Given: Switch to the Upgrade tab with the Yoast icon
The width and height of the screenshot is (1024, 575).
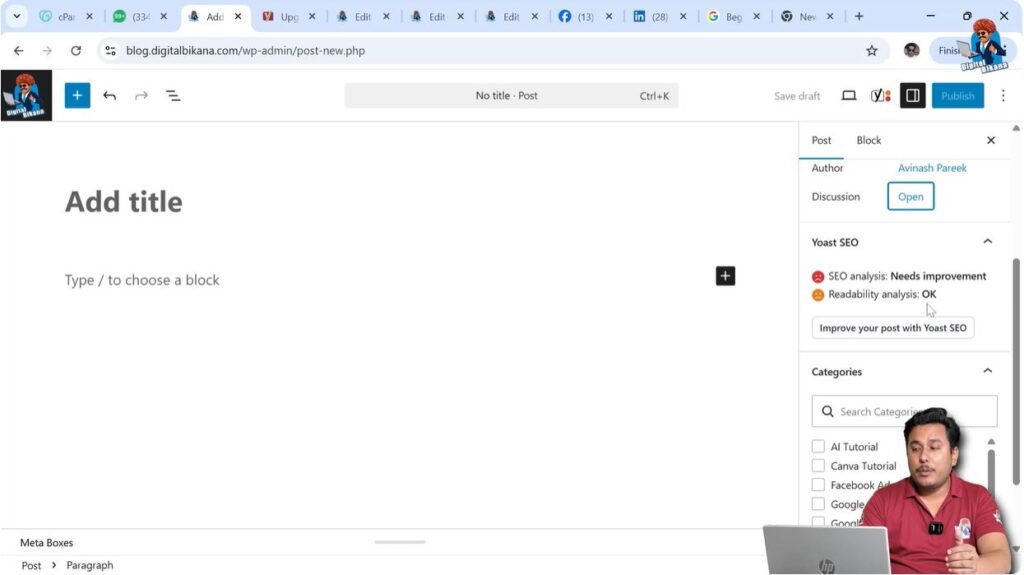Looking at the screenshot, I should (281, 16).
